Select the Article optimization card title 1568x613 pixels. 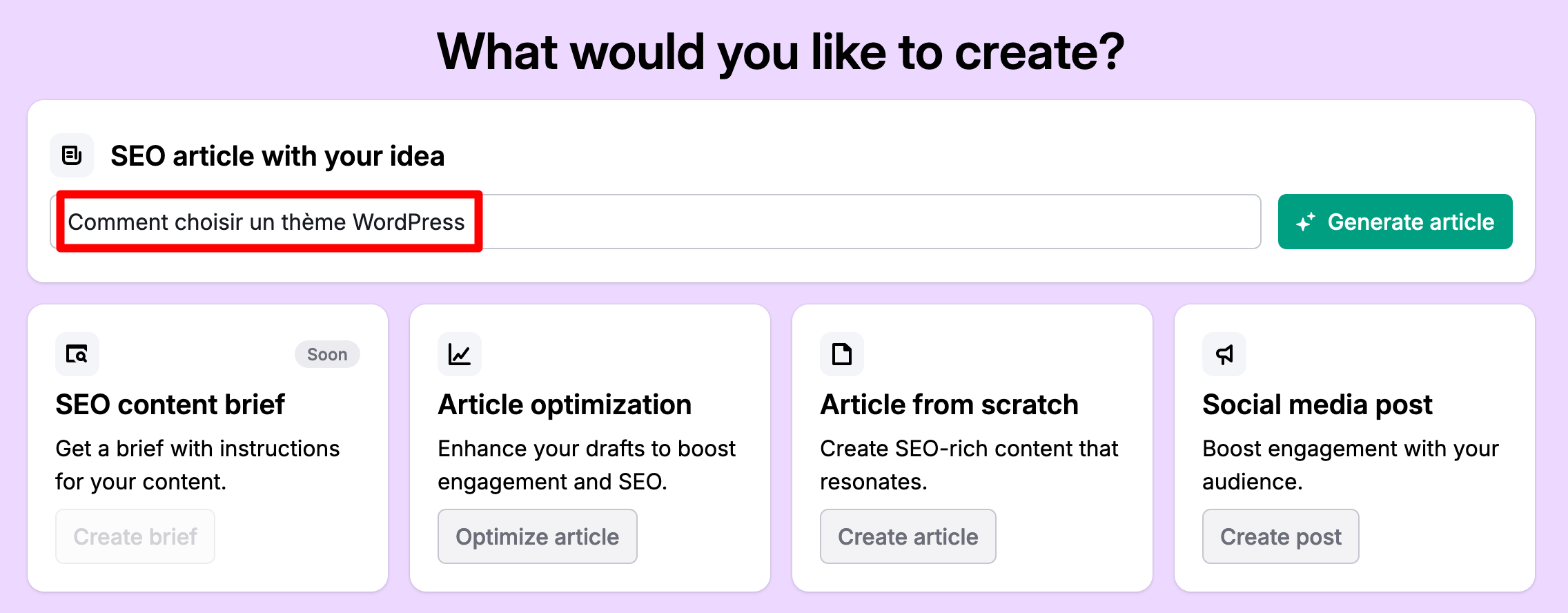pyautogui.click(x=565, y=405)
